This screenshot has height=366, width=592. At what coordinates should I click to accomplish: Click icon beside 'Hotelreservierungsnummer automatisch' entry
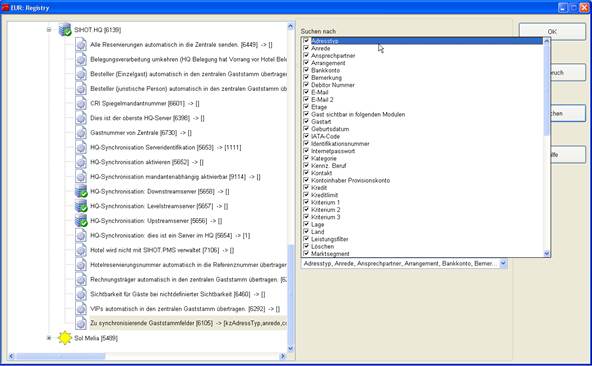pos(81,265)
